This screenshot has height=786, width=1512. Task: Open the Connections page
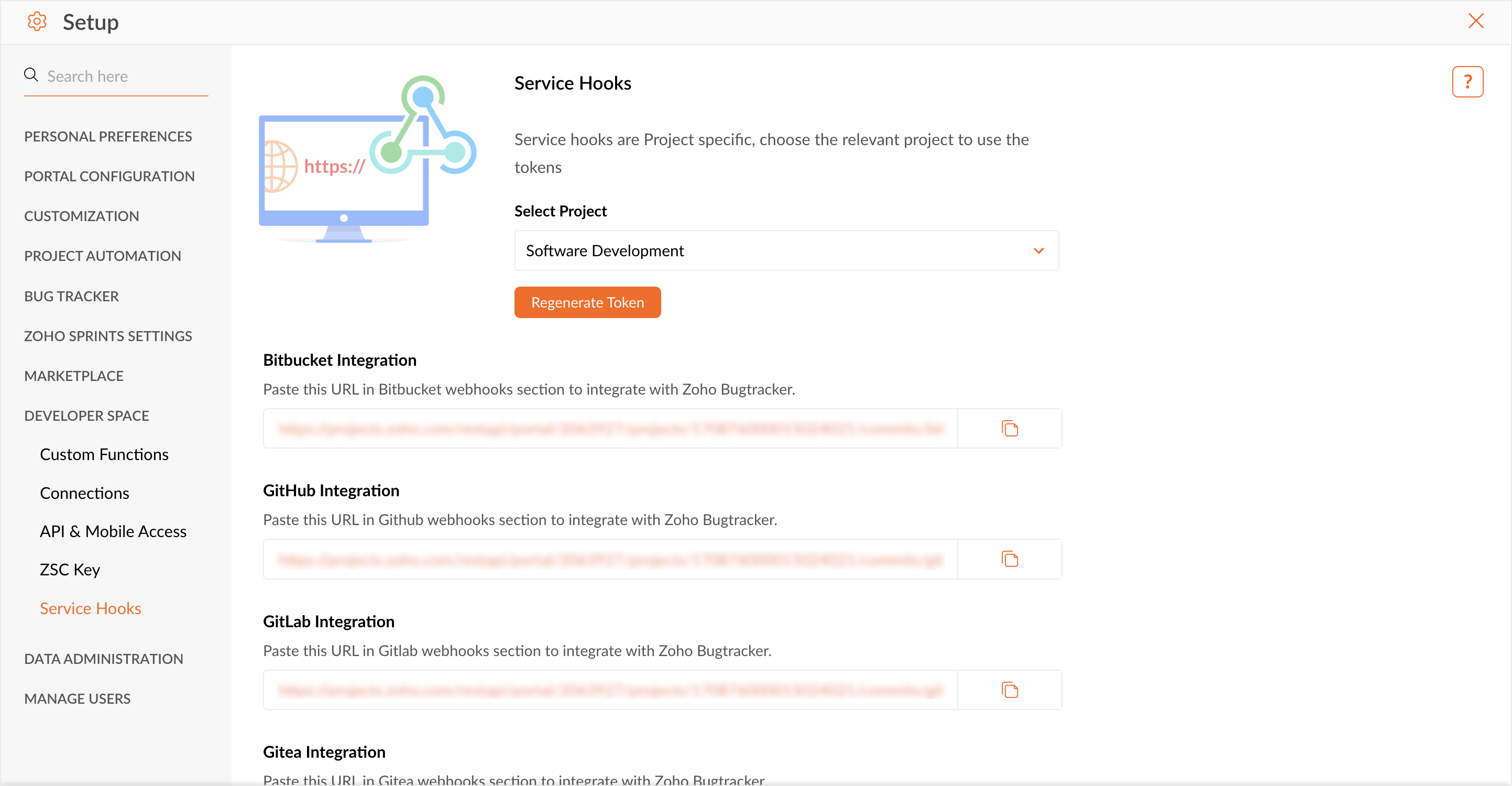tap(84, 493)
